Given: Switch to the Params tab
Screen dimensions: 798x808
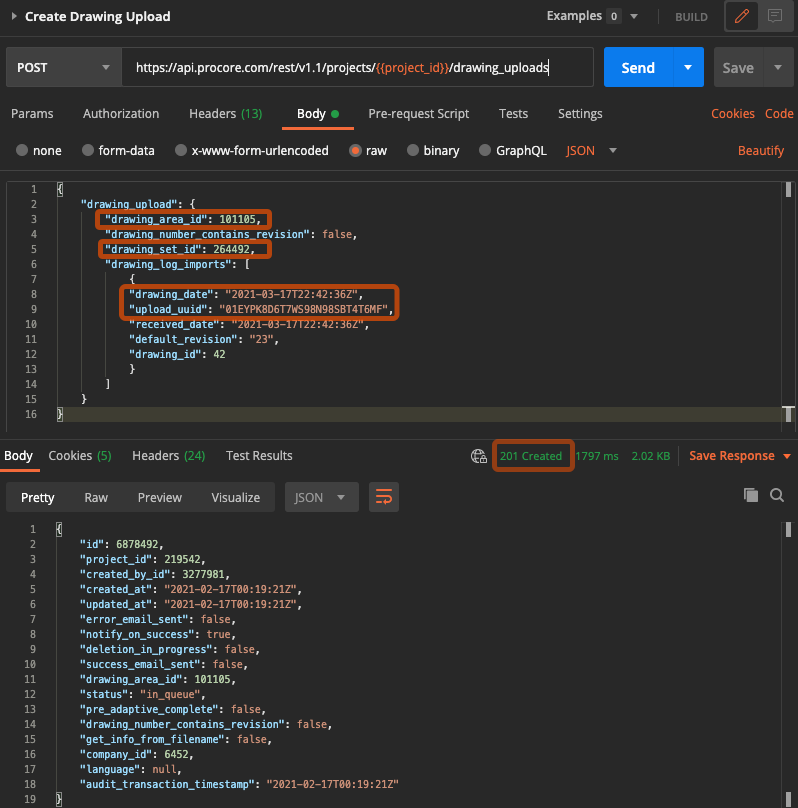Looking at the screenshot, I should [32, 113].
